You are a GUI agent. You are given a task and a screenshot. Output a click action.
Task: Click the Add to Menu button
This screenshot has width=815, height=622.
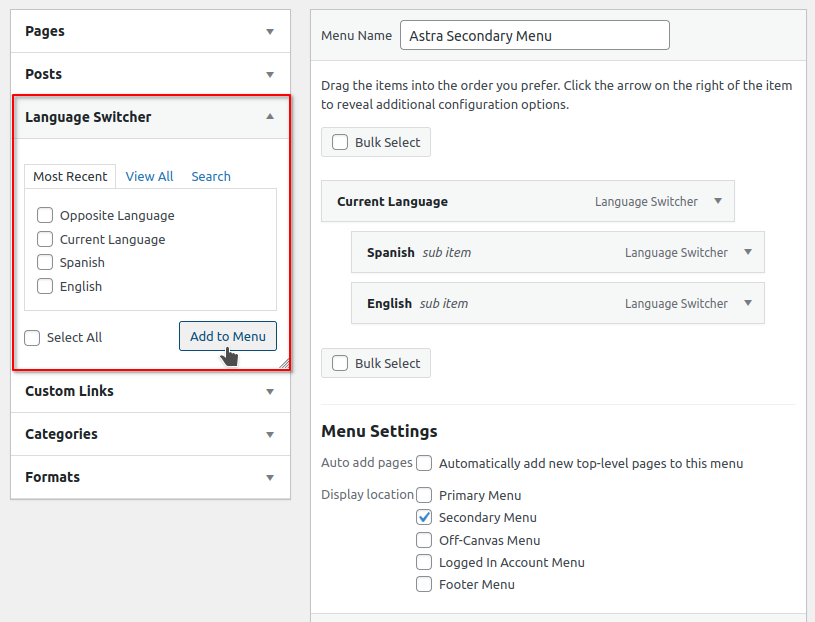pyautogui.click(x=227, y=336)
